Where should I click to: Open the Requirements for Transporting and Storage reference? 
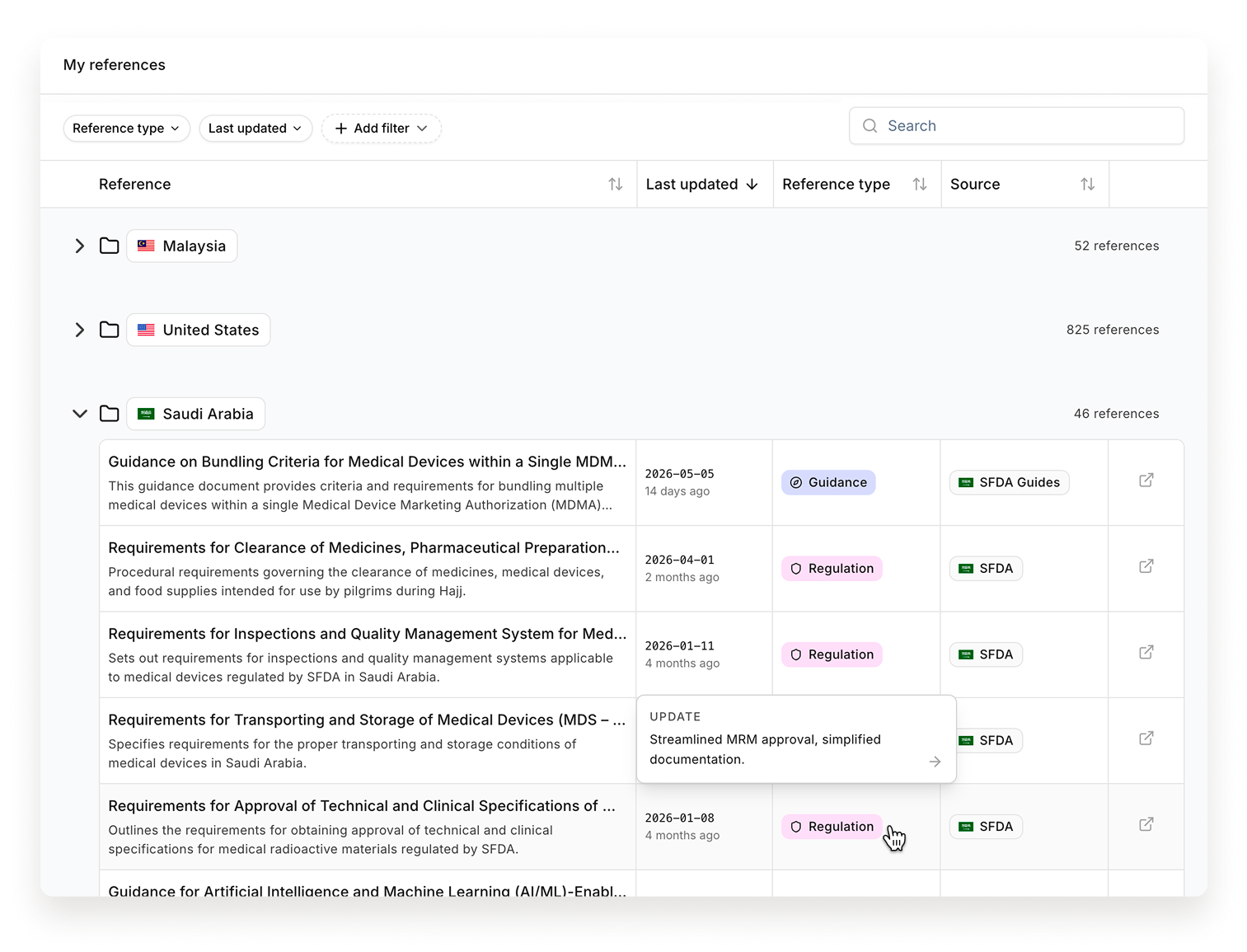(x=367, y=720)
